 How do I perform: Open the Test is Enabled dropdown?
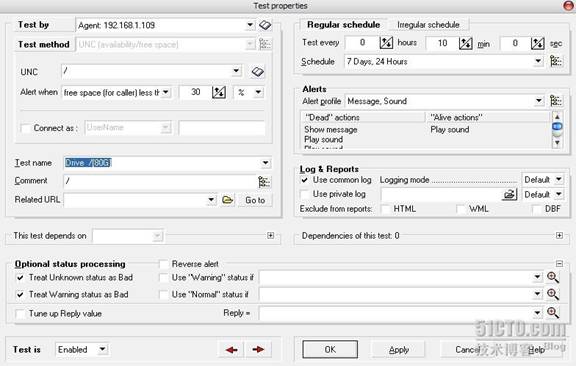click(x=102, y=349)
